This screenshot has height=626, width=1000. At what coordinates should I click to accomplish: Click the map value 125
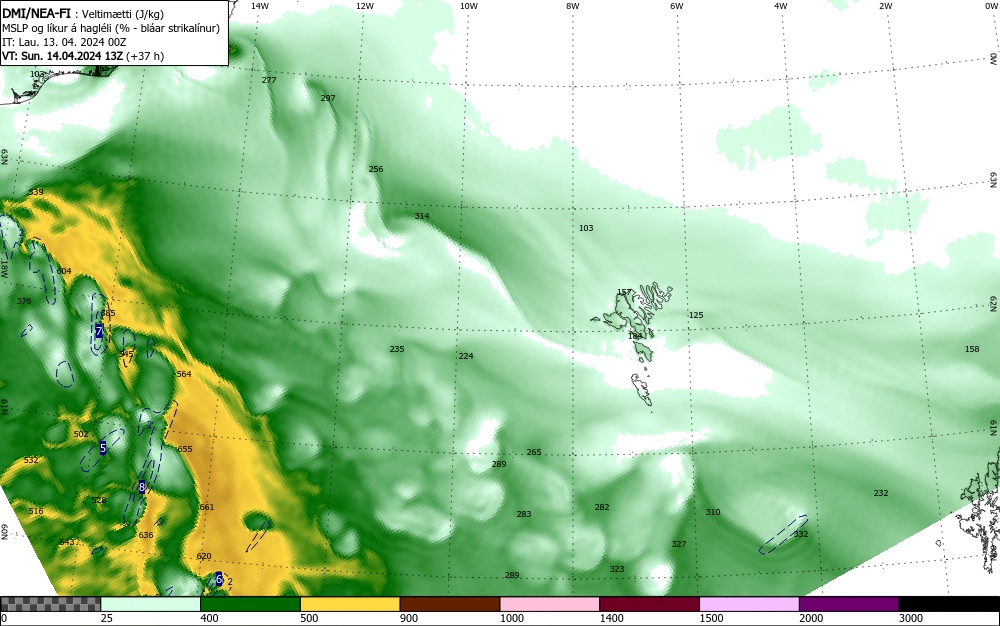coord(696,315)
